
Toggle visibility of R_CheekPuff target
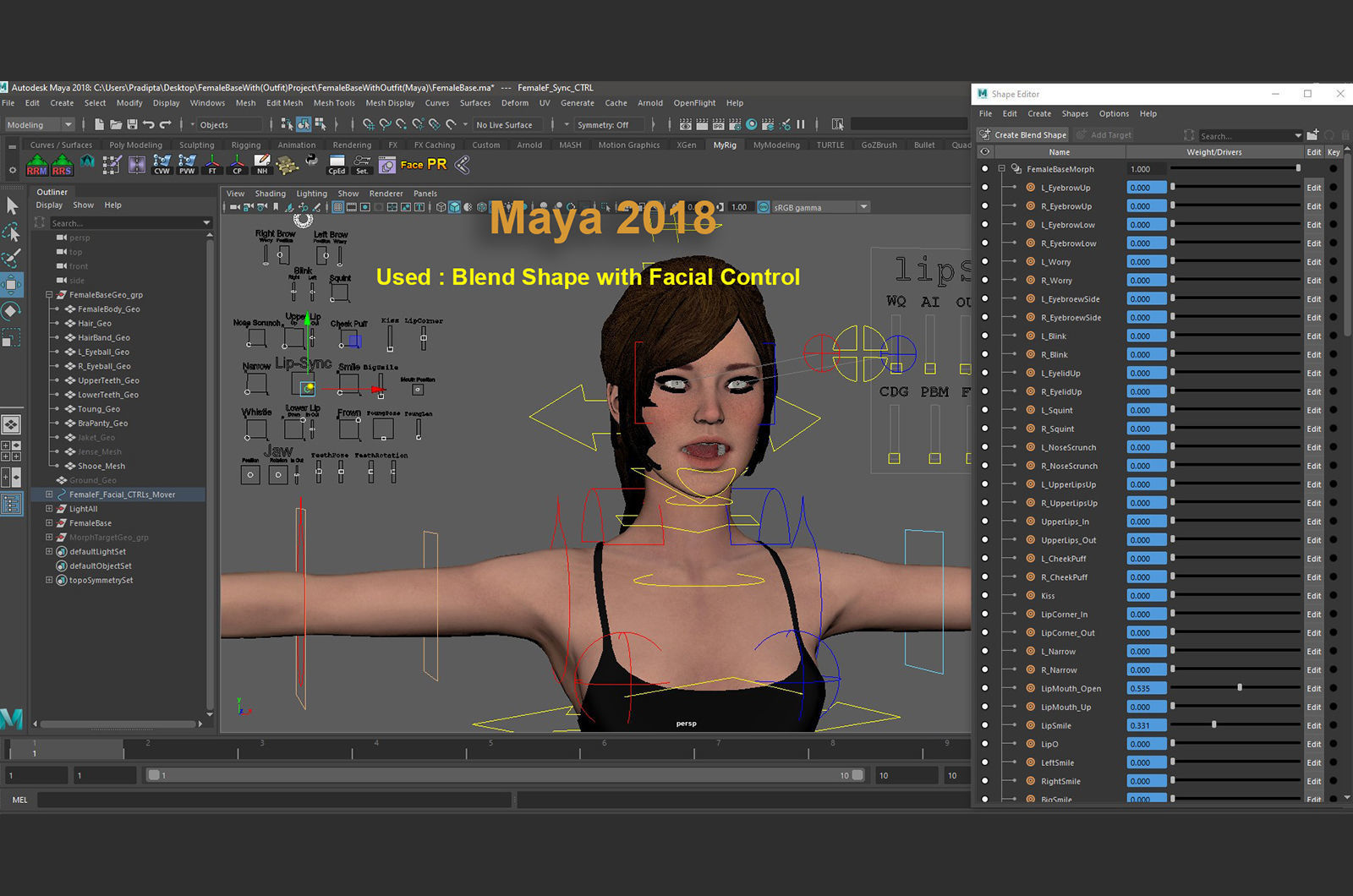pos(984,577)
